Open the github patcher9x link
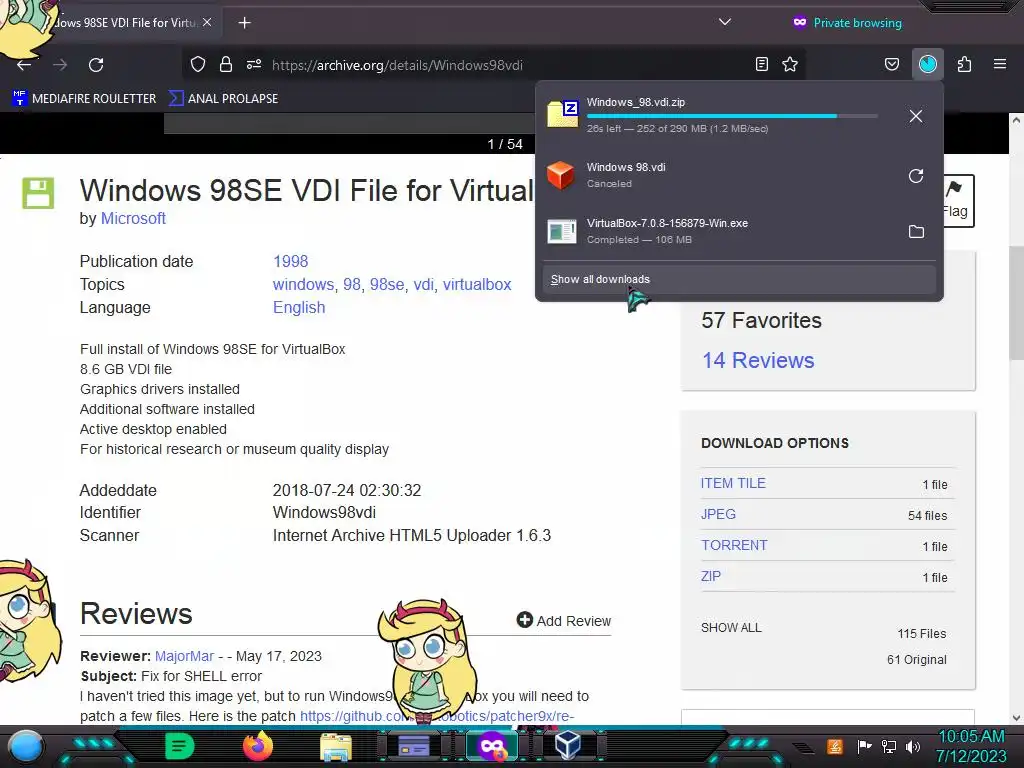 (x=437, y=716)
